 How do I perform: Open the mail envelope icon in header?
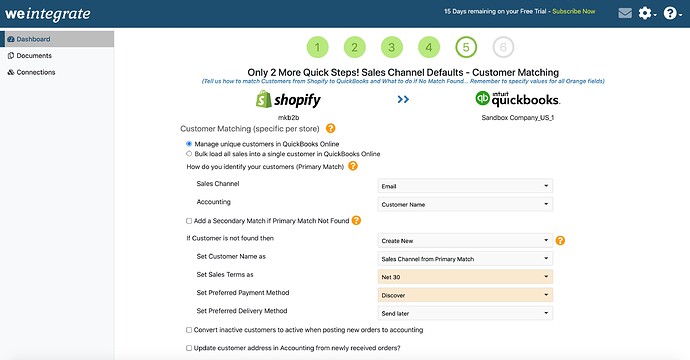tap(625, 13)
